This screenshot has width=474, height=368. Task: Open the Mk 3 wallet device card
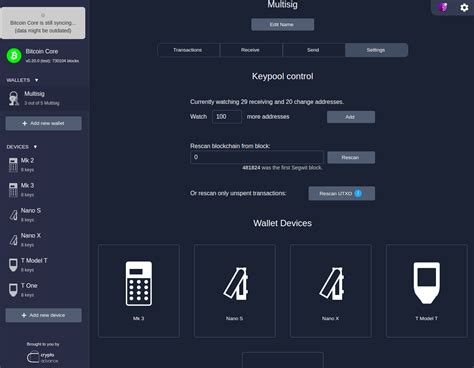[x=139, y=291]
